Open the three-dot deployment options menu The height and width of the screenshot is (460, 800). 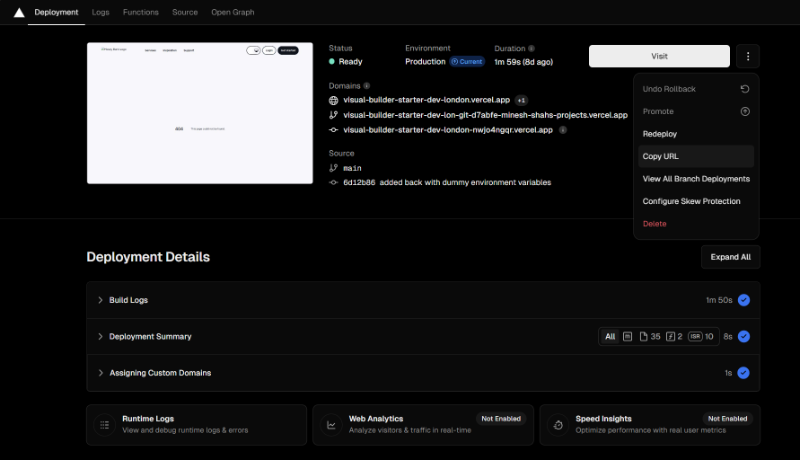(747, 56)
